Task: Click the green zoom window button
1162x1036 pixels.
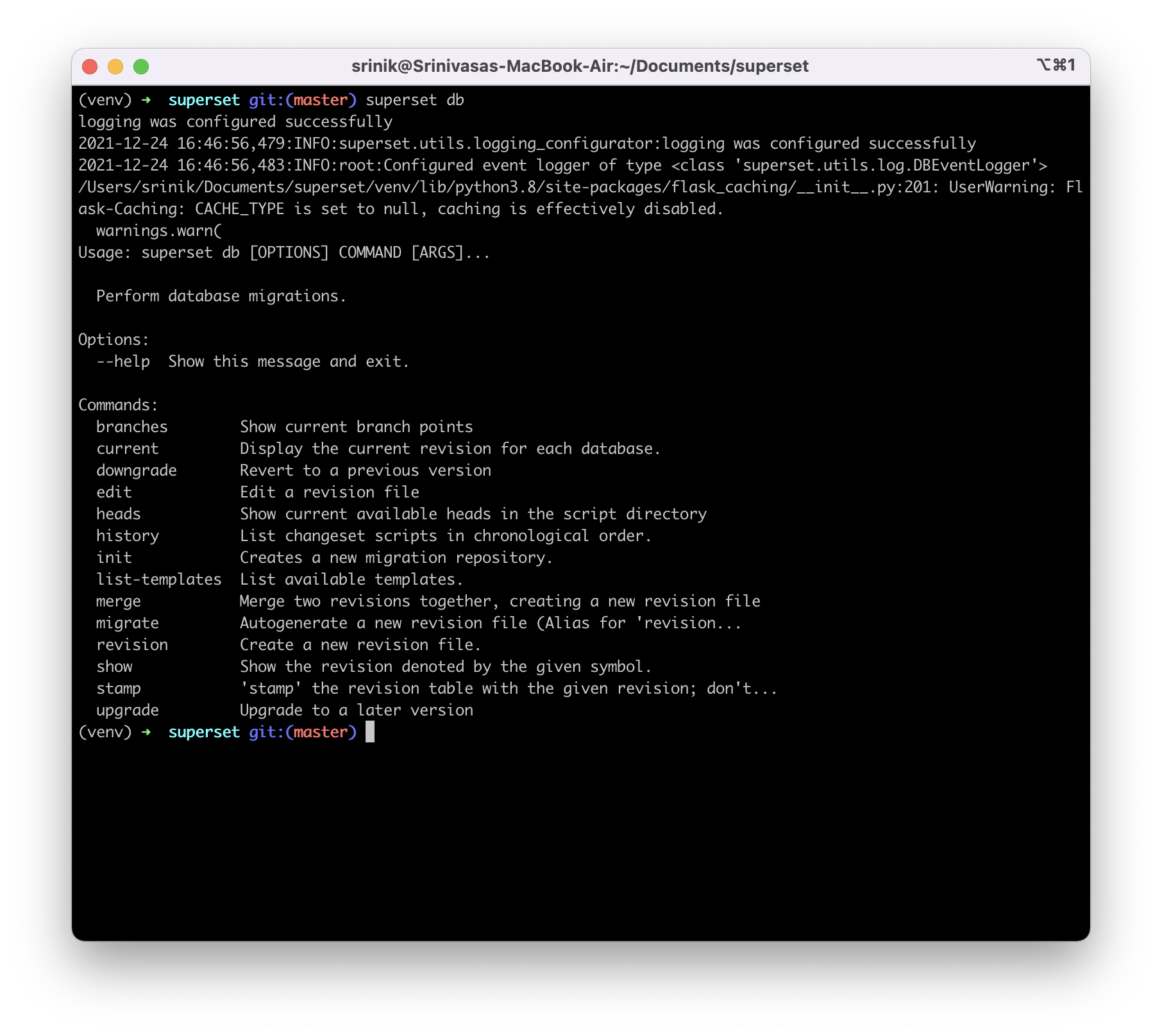Action: pyautogui.click(x=141, y=67)
